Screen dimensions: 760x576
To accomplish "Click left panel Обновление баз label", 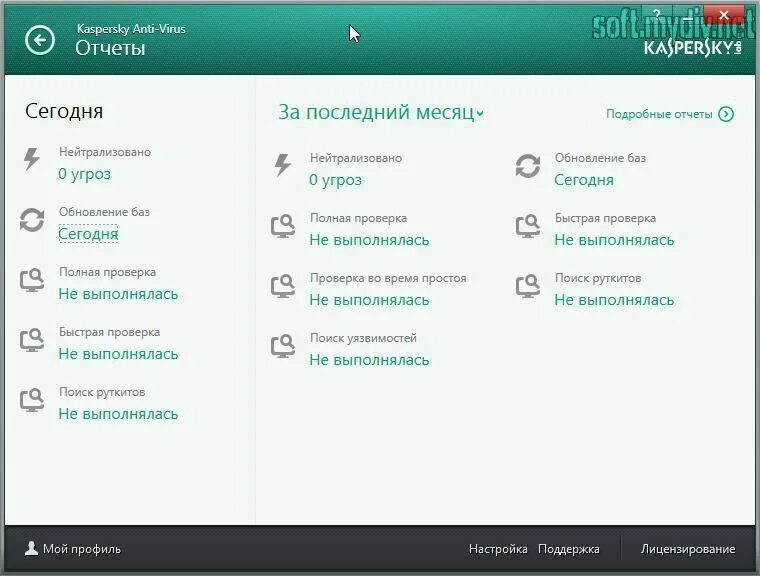I will [104, 212].
